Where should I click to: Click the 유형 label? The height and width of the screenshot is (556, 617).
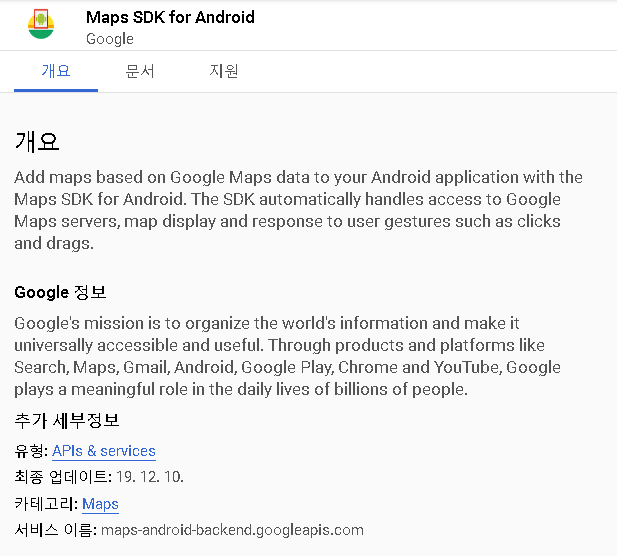pos(31,451)
